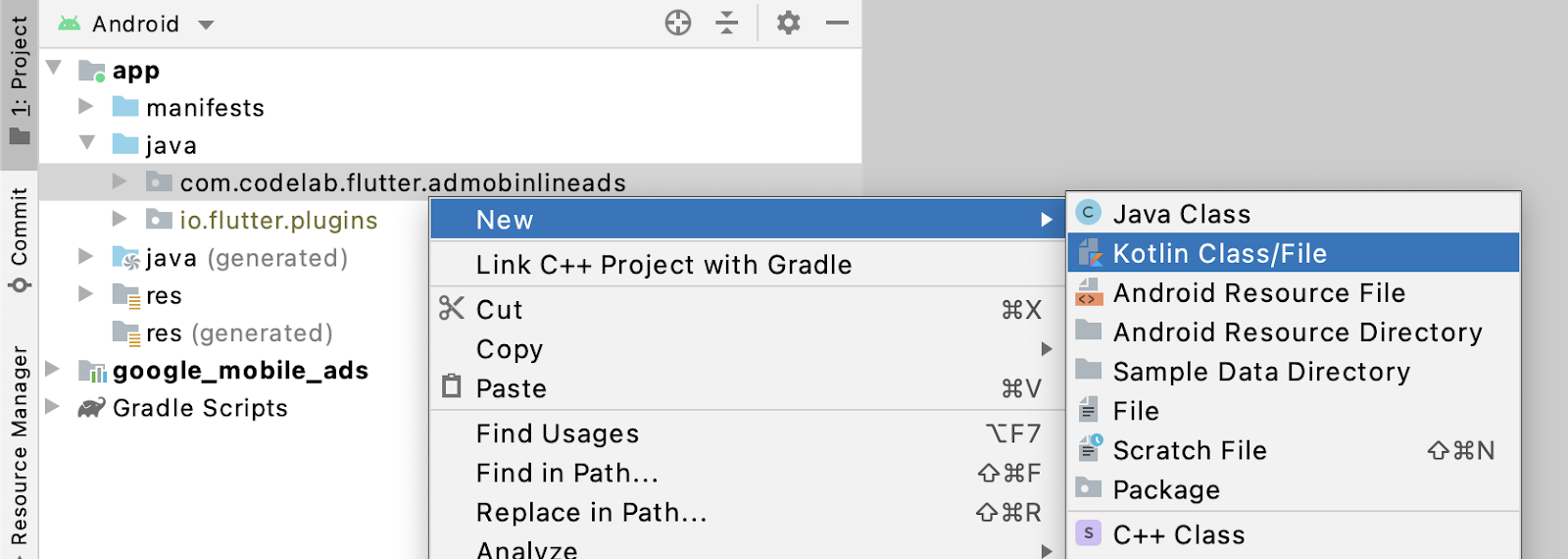Click Cut in the context menu
The height and width of the screenshot is (559, 1568).
pos(499,309)
